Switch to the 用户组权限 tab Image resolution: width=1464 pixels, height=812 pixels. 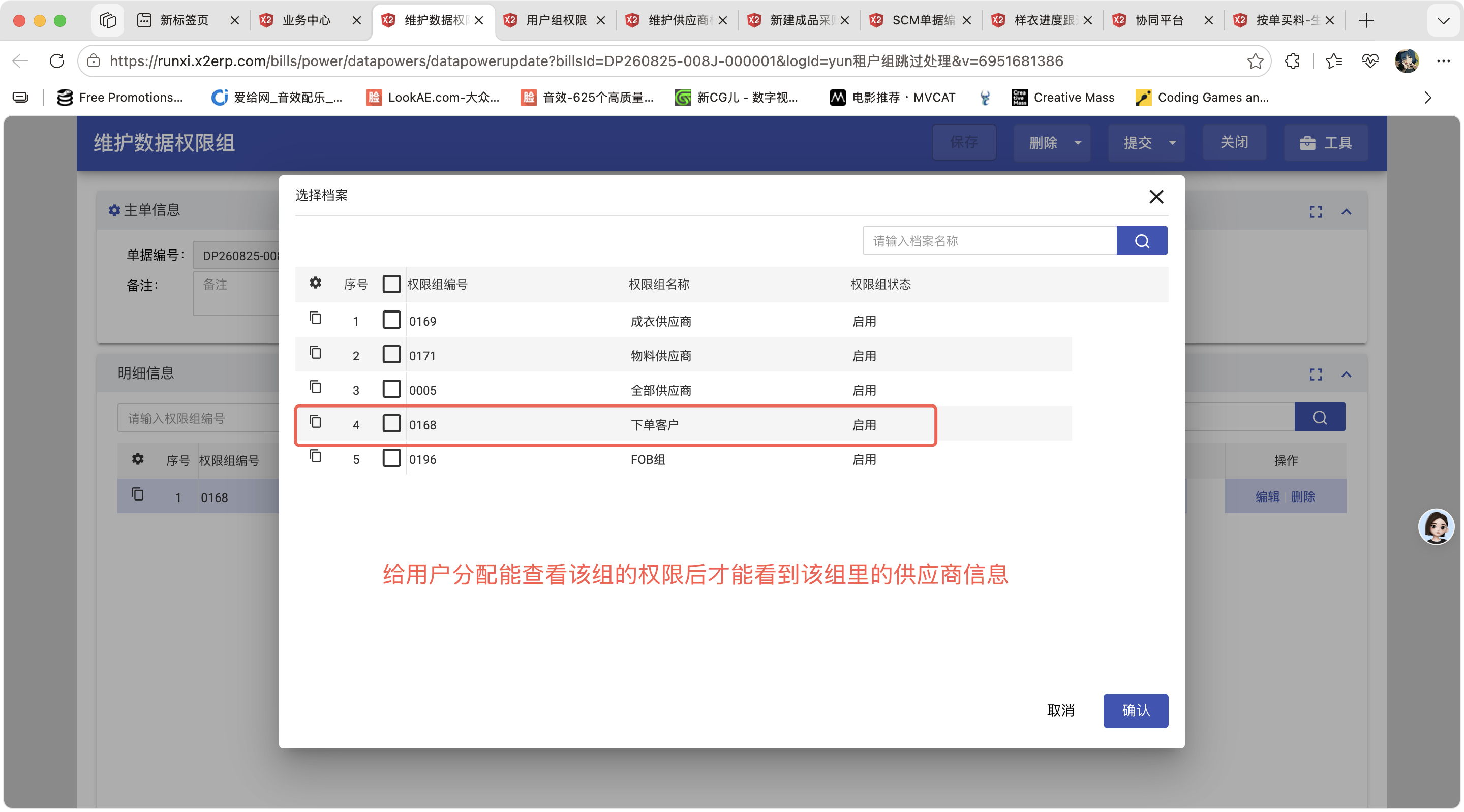click(x=556, y=20)
